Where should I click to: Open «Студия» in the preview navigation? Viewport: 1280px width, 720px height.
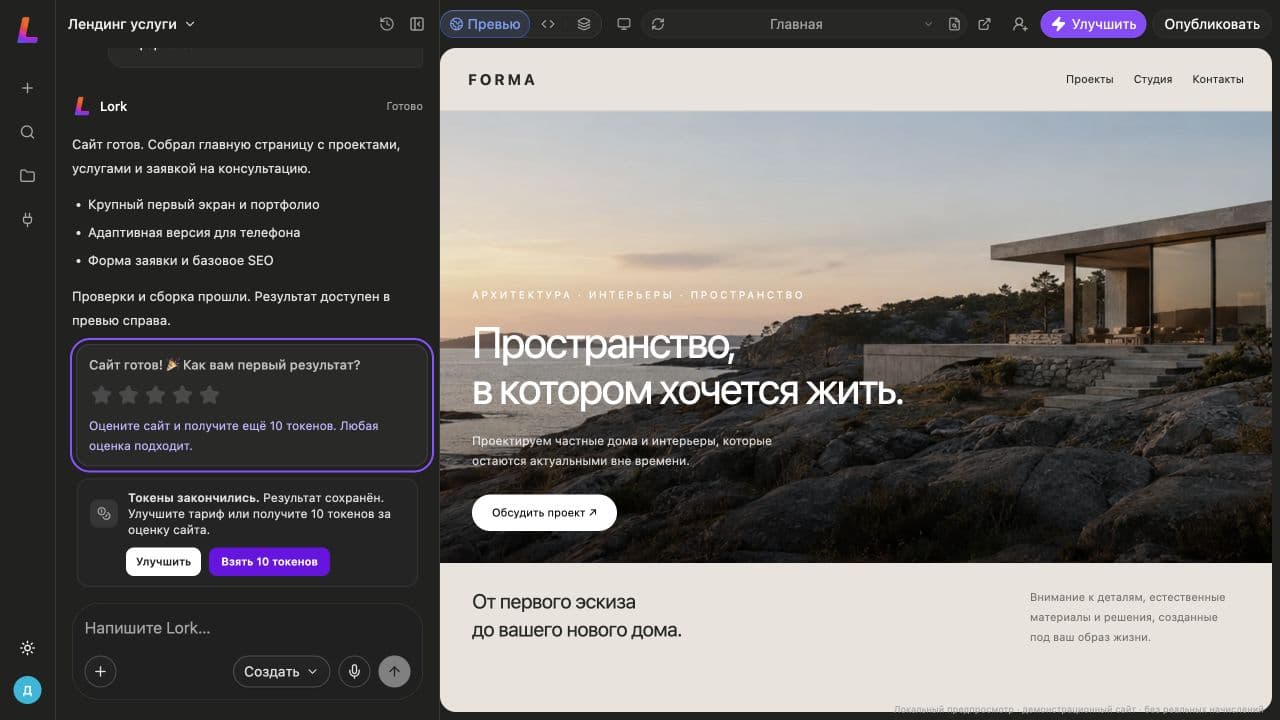pos(1153,79)
